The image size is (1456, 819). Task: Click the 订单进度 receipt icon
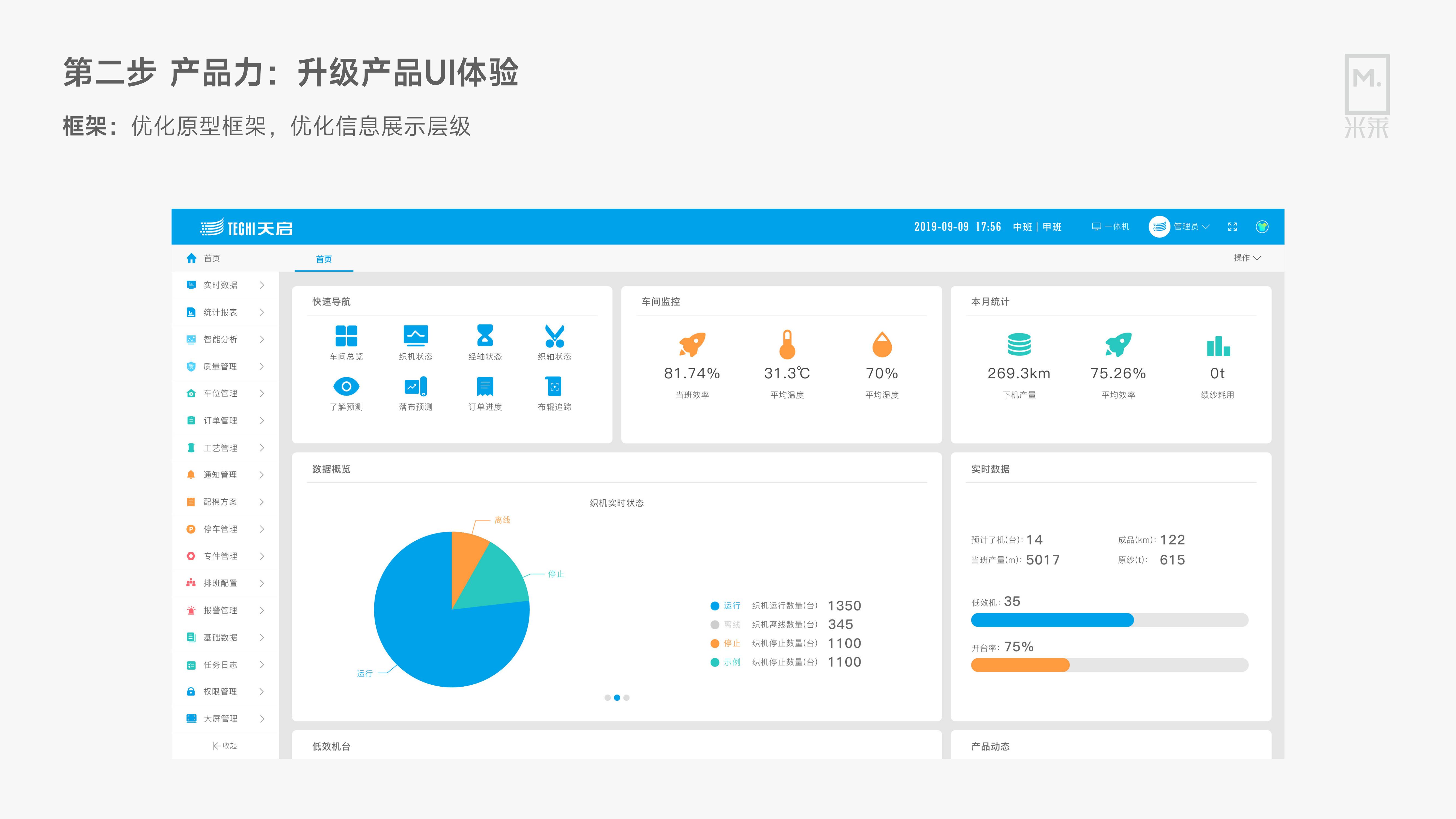tap(485, 387)
